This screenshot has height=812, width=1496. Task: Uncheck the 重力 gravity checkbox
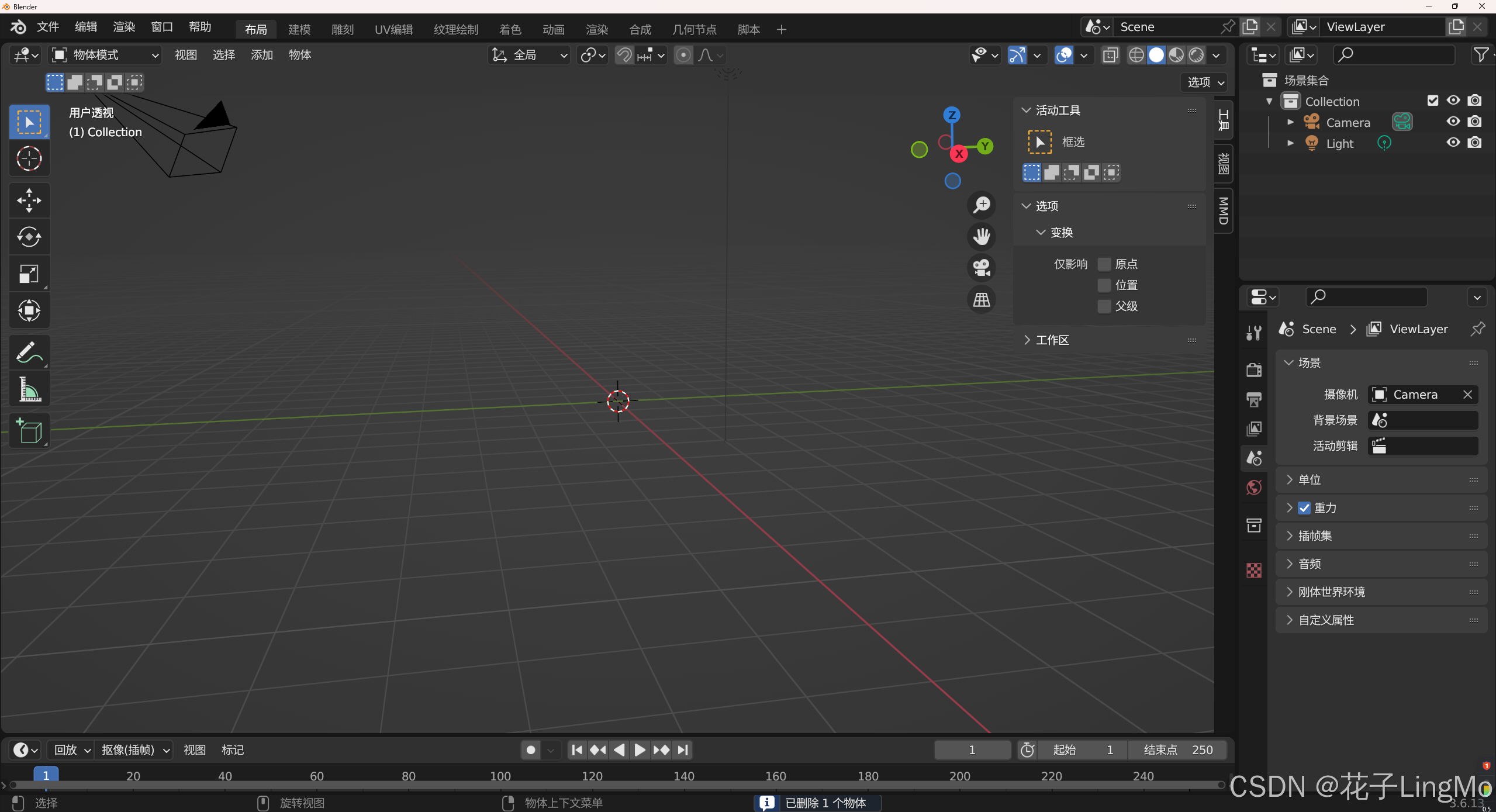1304,508
